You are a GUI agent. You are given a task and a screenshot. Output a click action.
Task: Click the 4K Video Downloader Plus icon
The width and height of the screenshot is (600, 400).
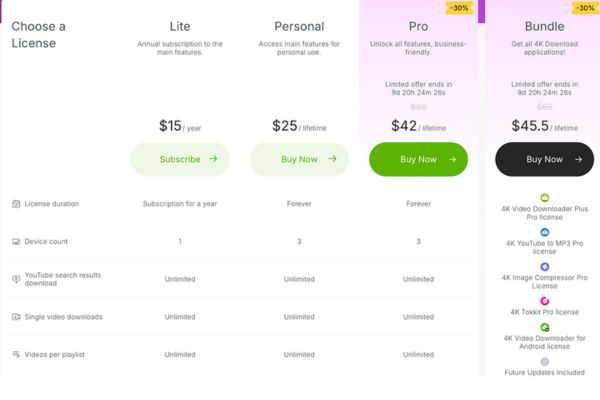[544, 198]
